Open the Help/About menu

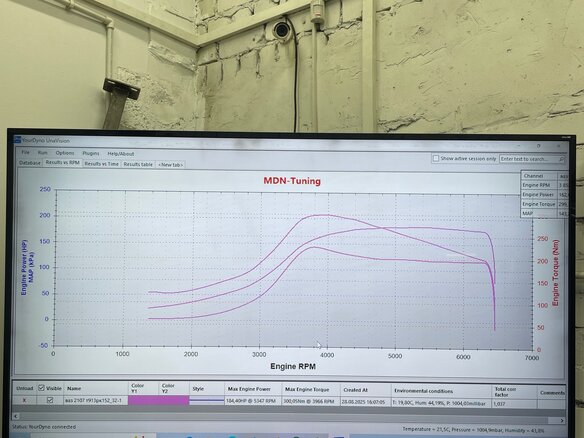click(121, 154)
